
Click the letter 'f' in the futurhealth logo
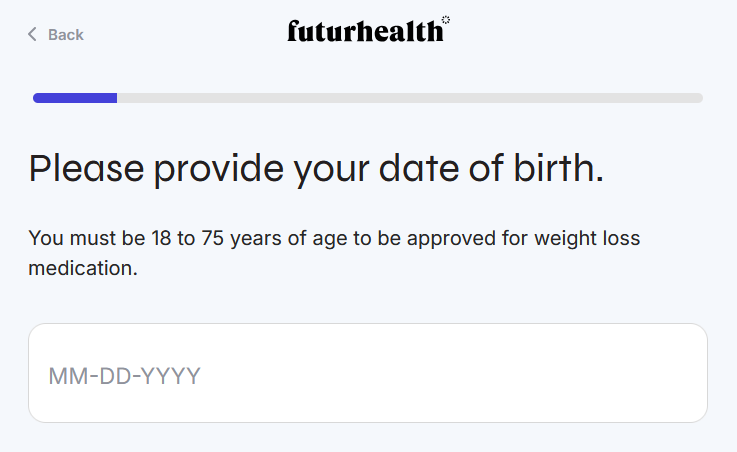pos(293,31)
